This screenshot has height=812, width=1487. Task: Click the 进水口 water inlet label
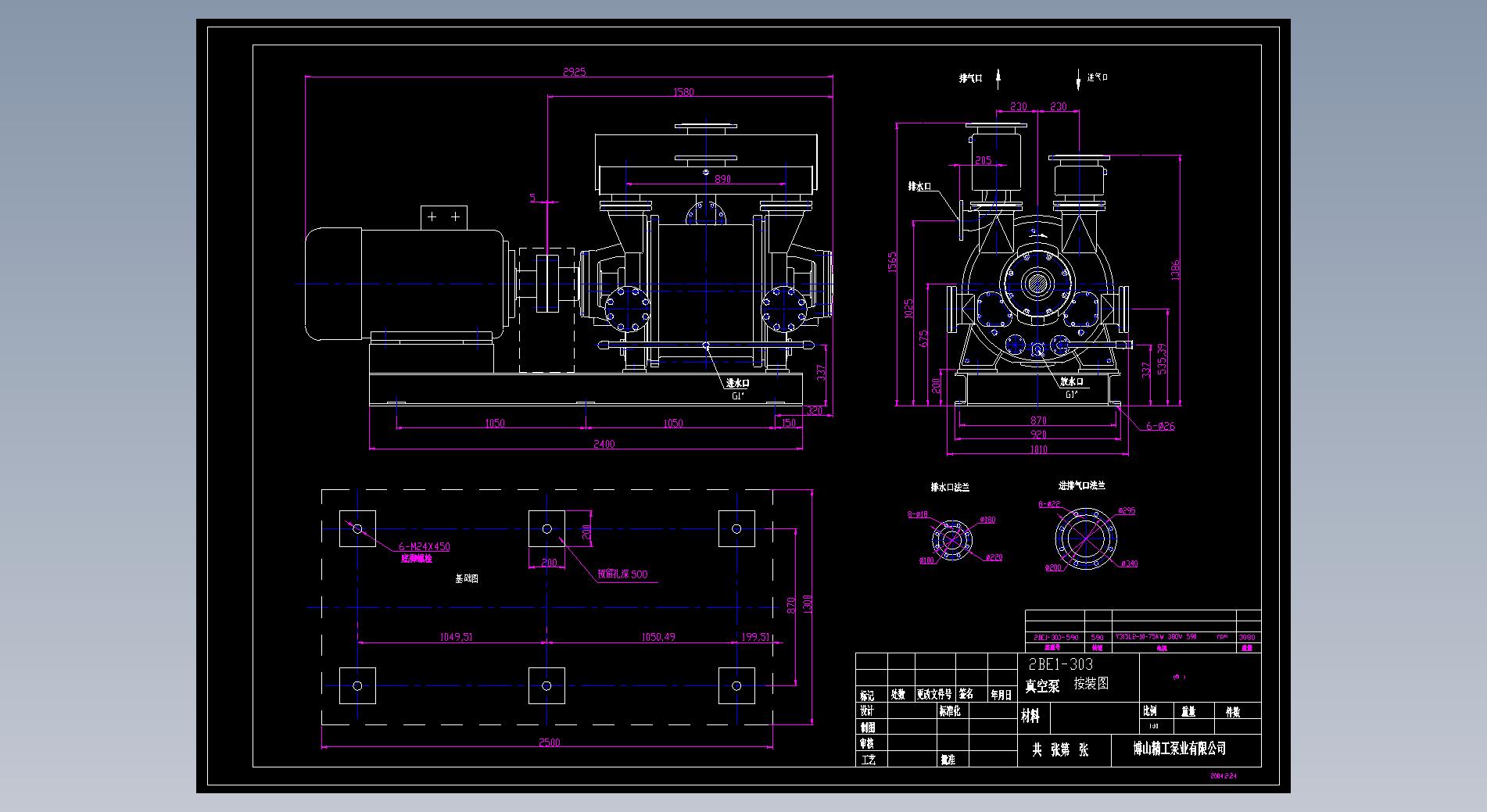(737, 384)
